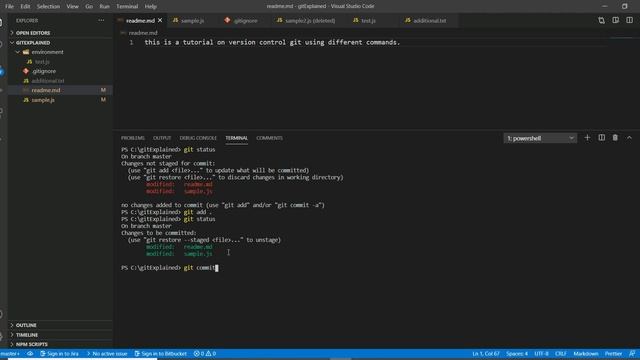Change the Markdown language mode

point(586,354)
